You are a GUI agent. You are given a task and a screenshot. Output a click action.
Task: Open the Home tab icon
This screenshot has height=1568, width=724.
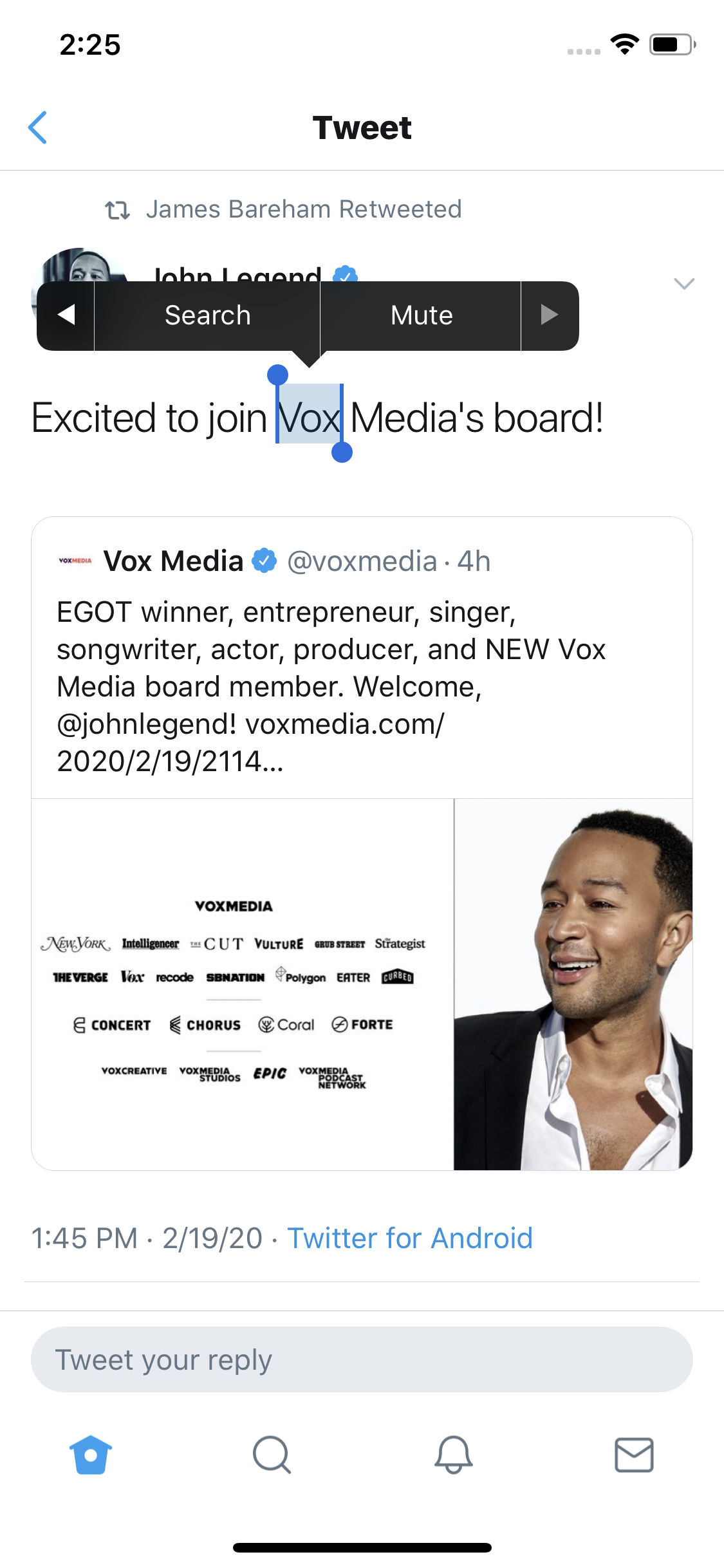click(91, 1455)
